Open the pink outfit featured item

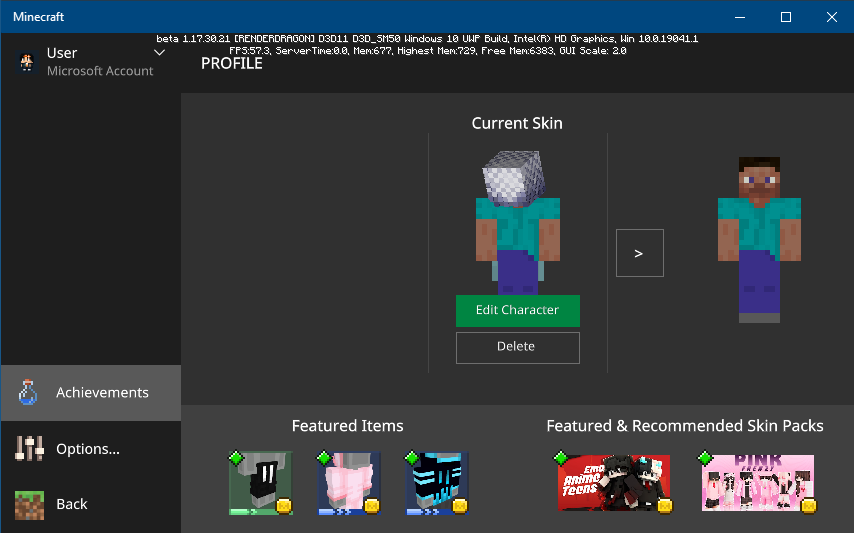tap(349, 483)
